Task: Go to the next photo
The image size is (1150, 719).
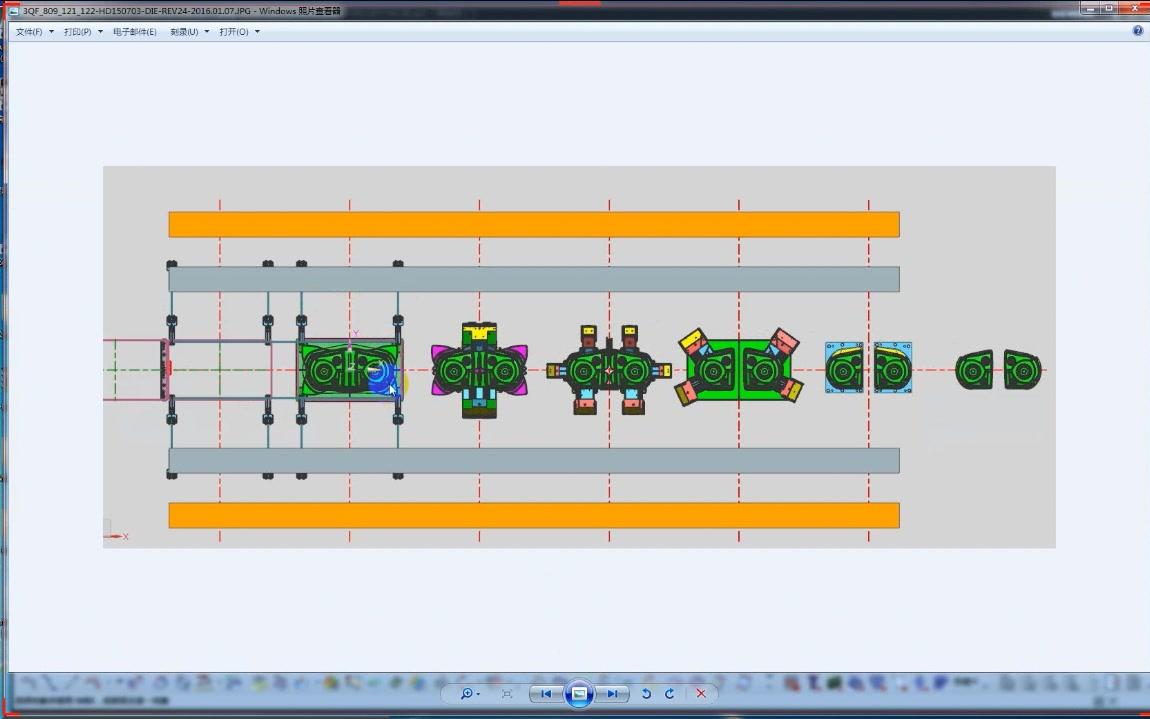Action: pos(612,693)
